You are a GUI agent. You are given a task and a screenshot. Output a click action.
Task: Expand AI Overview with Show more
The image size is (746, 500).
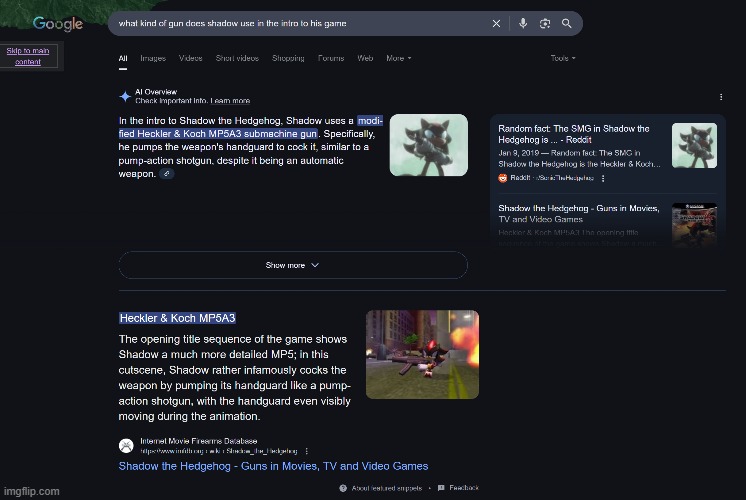coord(293,265)
